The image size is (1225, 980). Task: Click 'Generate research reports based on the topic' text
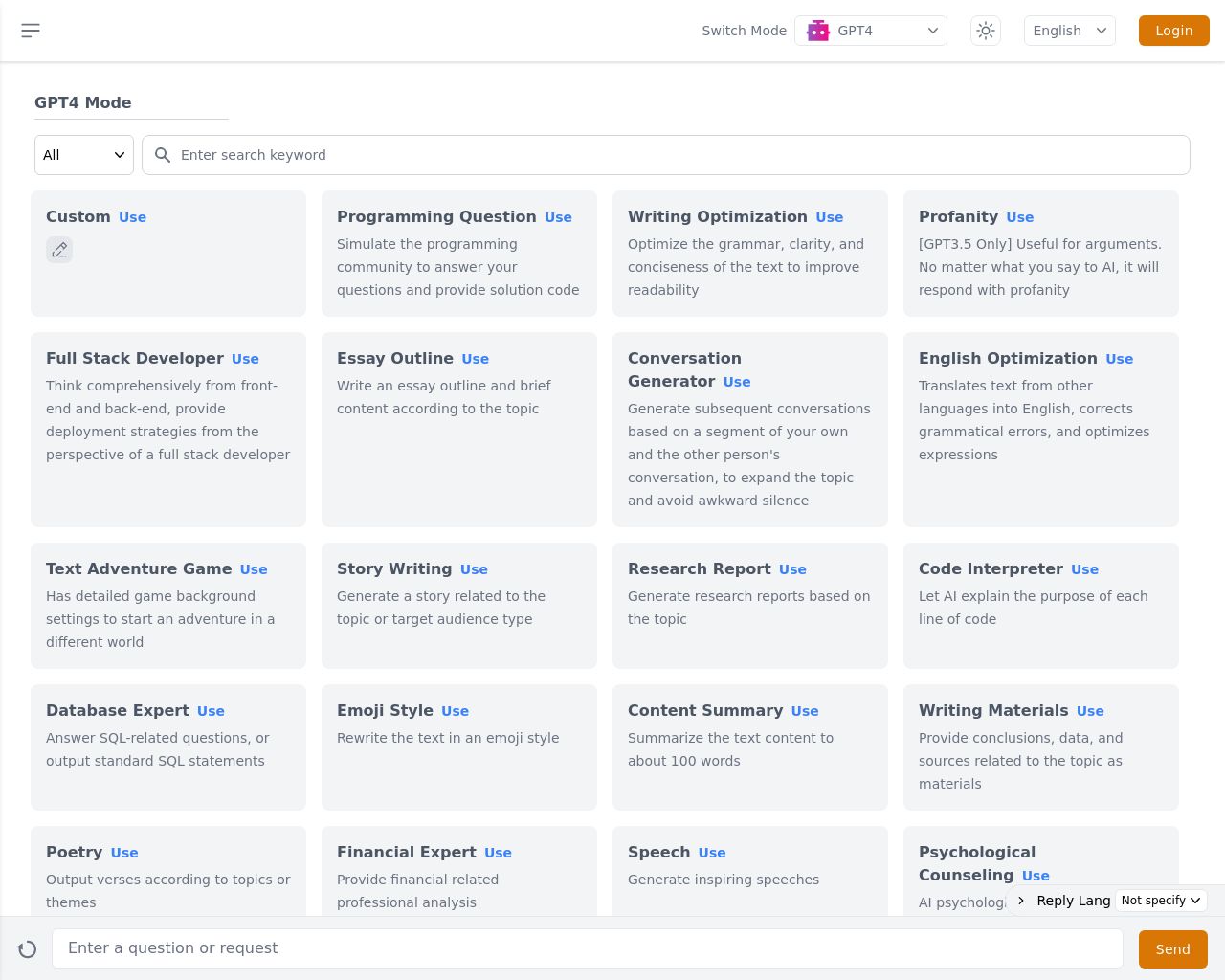[749, 608]
